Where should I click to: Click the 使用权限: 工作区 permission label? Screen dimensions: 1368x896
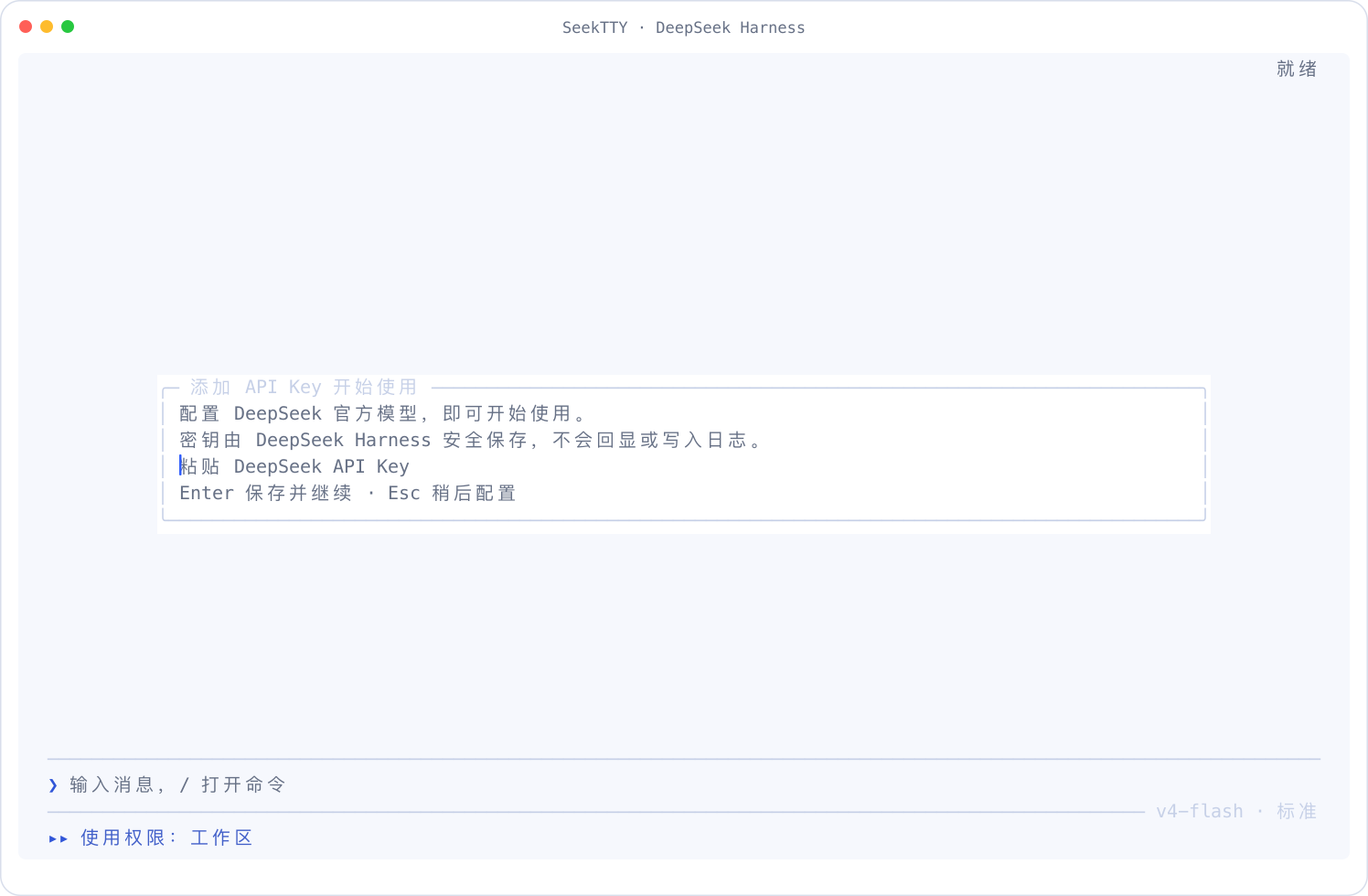[166, 837]
